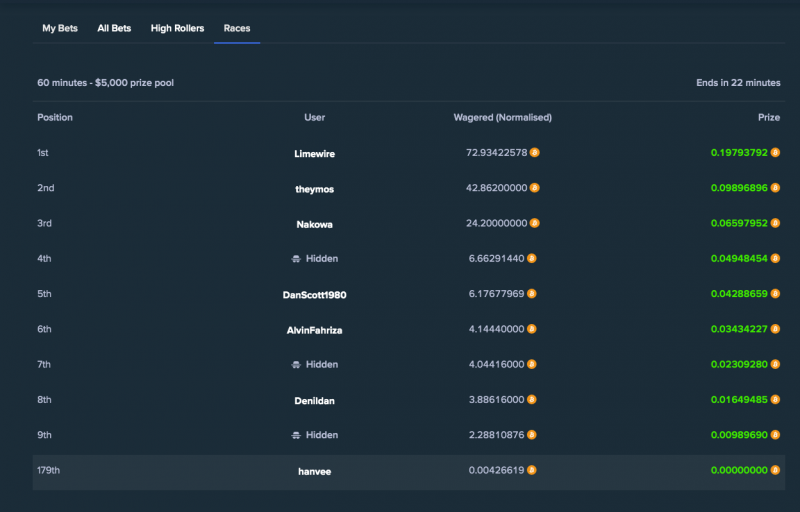Click bitcoin icon beside 24.20000000 wagered
The width and height of the screenshot is (800, 512).
tap(535, 223)
